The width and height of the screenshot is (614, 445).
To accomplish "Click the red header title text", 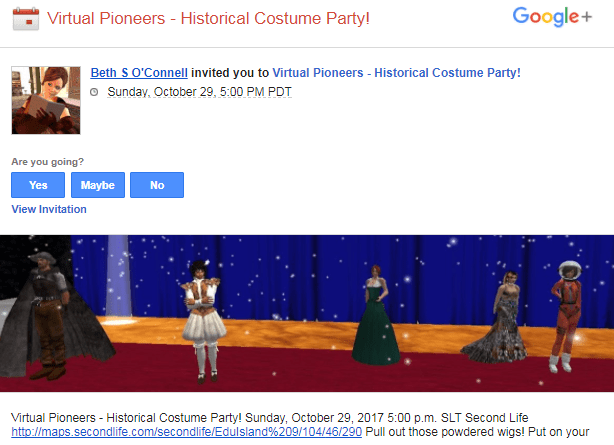I will click(x=208, y=18).
